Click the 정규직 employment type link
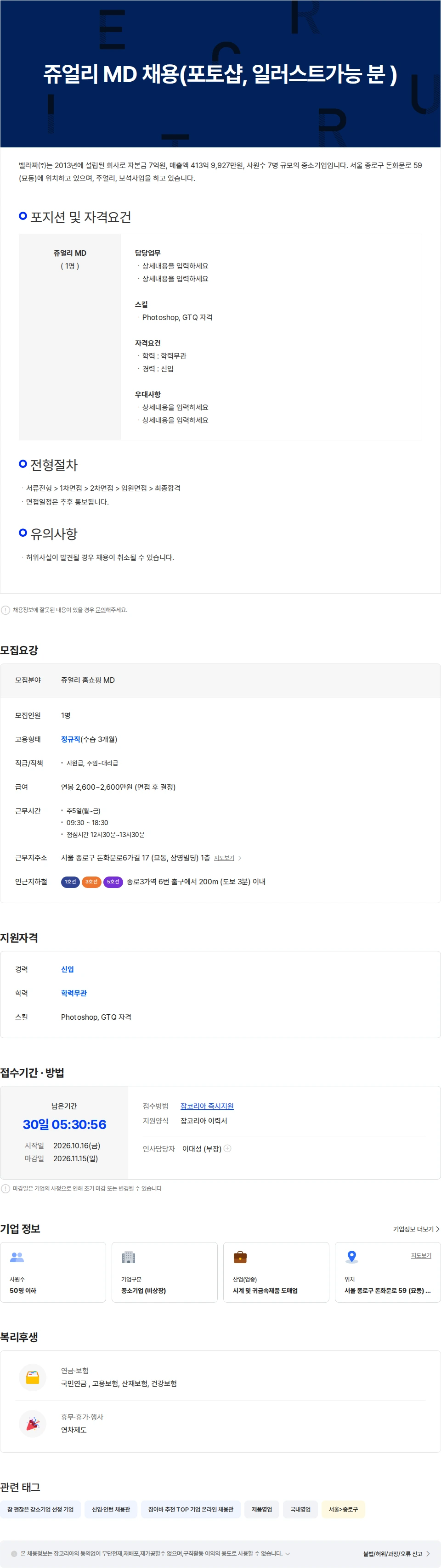This screenshot has width=441, height=1568. click(71, 740)
